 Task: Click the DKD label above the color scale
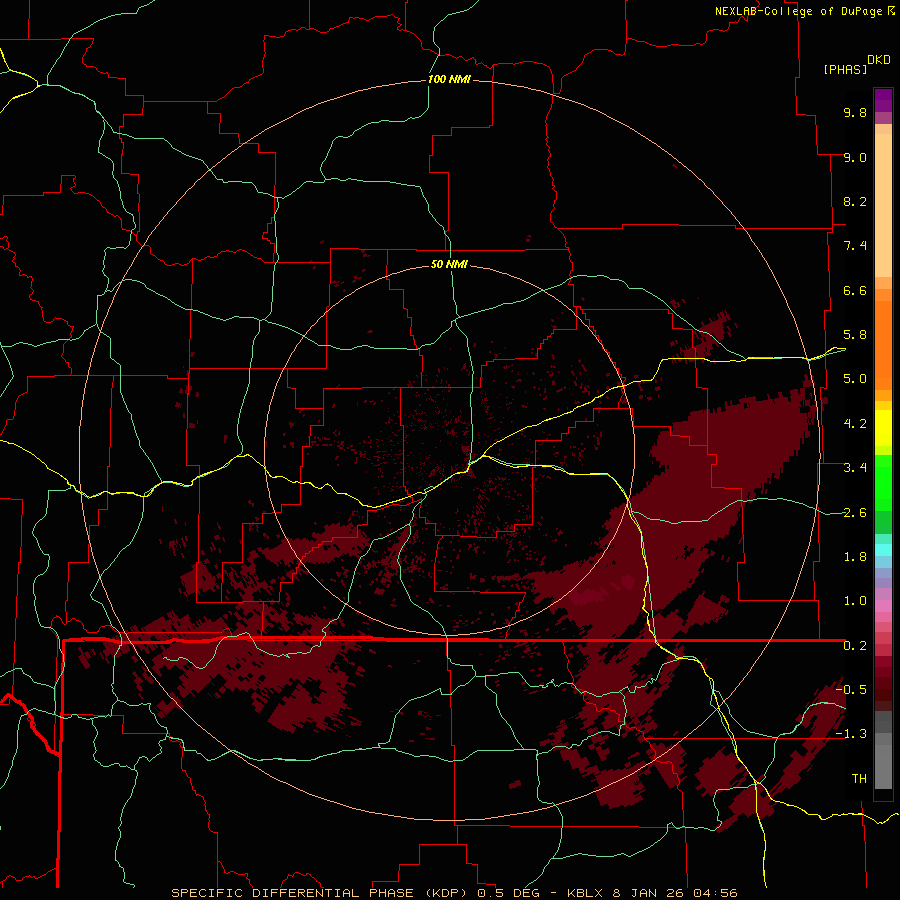pos(879,60)
